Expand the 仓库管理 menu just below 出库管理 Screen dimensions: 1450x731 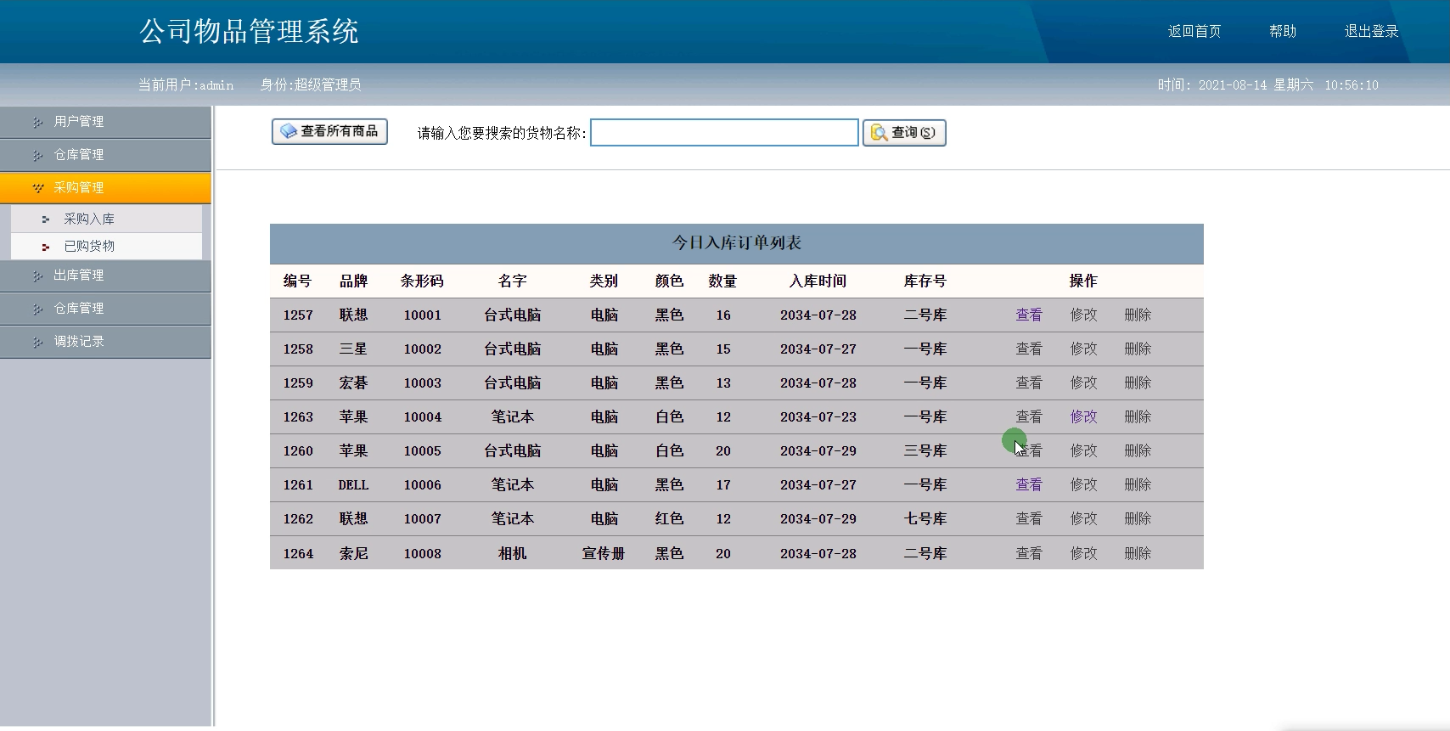point(105,308)
